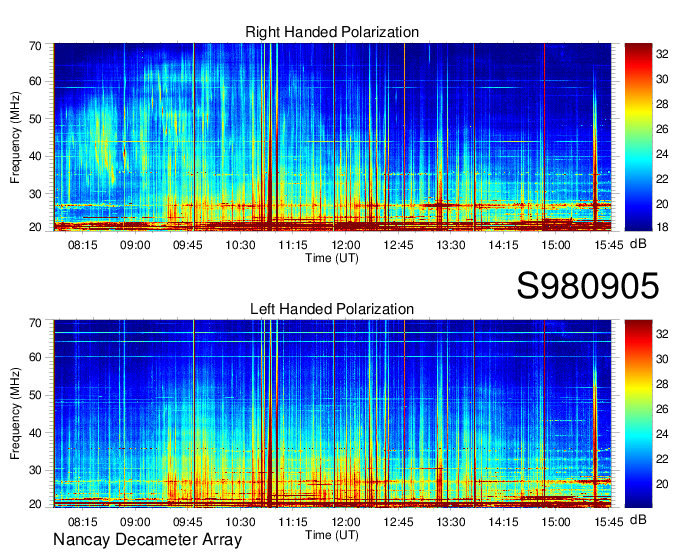
Task: Click the "28" value on the upper colorbar
Action: click(x=662, y=104)
